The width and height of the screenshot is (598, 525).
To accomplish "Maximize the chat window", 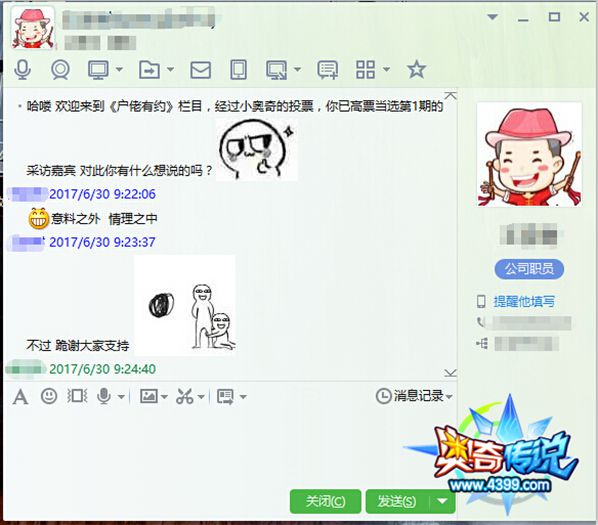I will (x=554, y=17).
